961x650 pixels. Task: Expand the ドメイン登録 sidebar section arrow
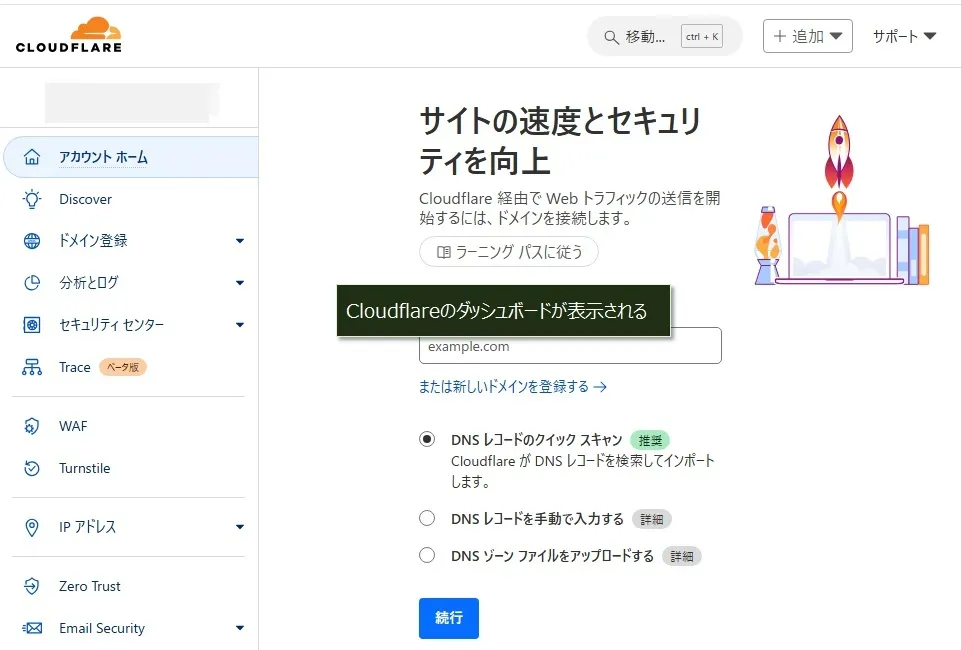point(240,241)
